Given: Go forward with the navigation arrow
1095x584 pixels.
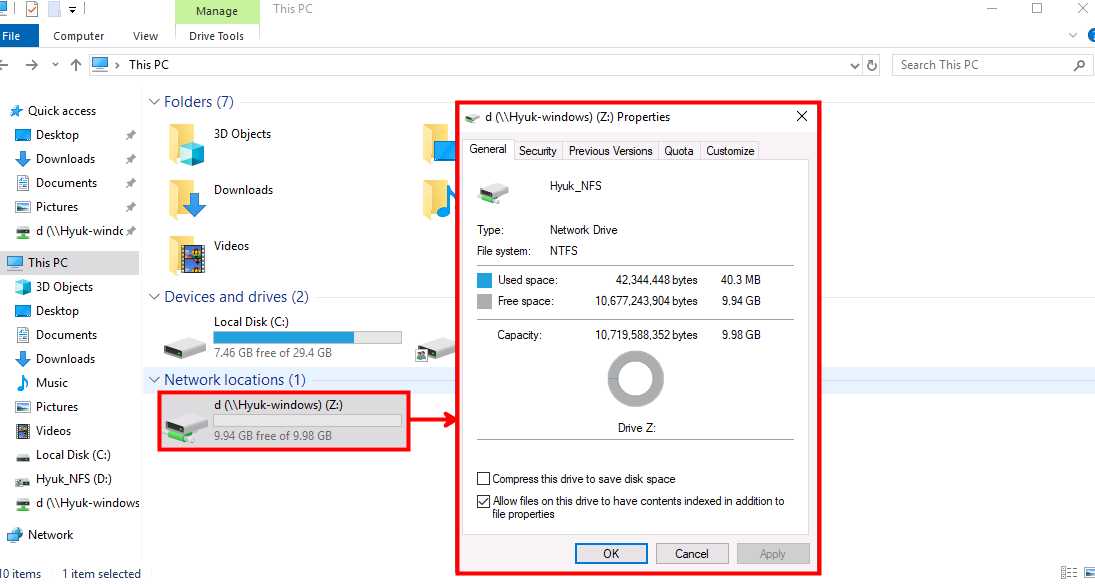Looking at the screenshot, I should (x=31, y=65).
